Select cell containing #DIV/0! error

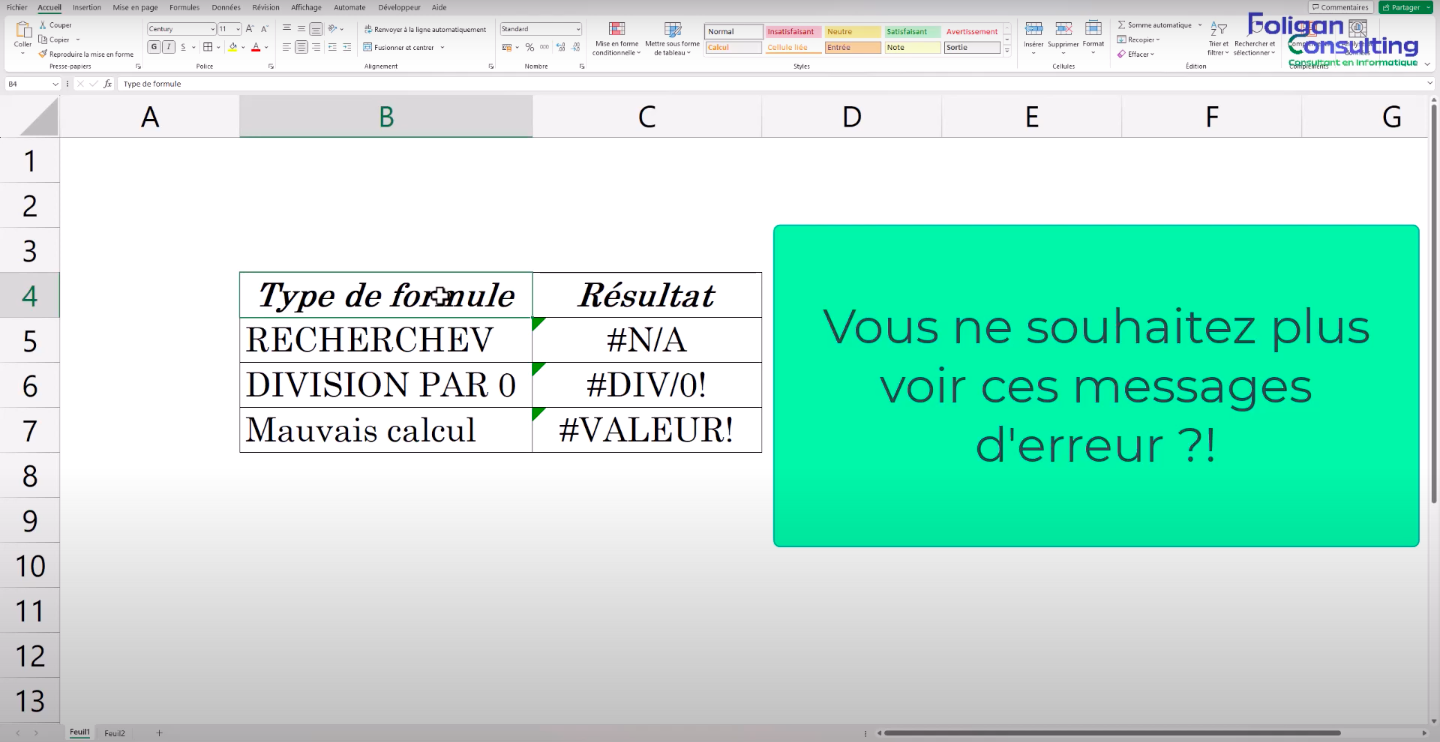click(x=646, y=385)
